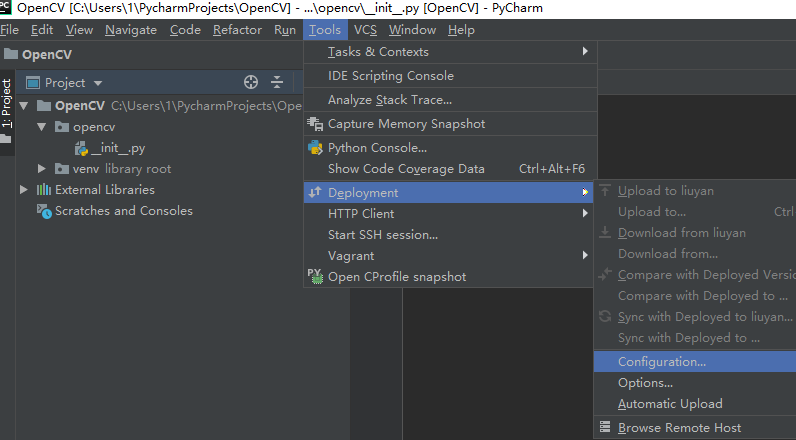Click the Browse Remote Host icon
The width and height of the screenshot is (796, 440).
pos(604,428)
